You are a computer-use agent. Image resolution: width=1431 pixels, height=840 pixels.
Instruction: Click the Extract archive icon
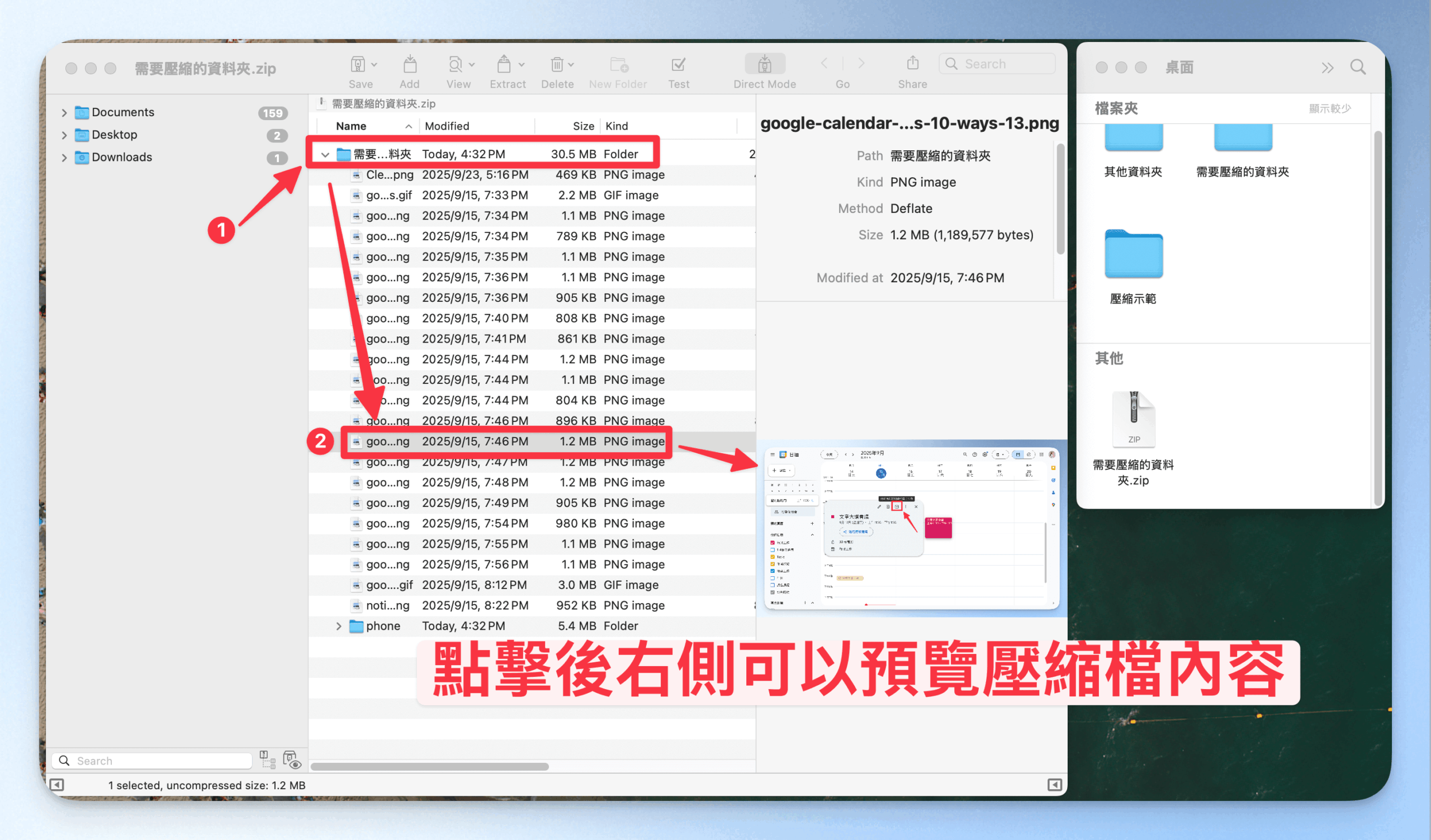(504, 65)
